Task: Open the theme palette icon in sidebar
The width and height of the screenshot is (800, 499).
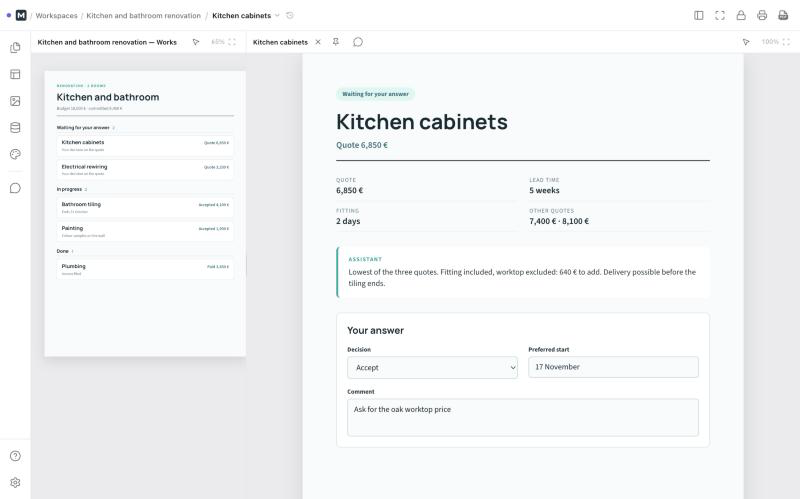Action: [15, 154]
